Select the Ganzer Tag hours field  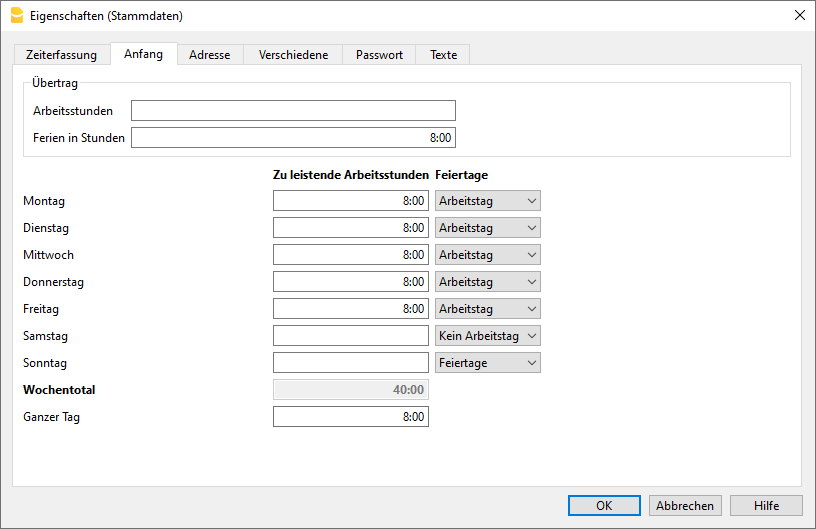click(x=350, y=417)
